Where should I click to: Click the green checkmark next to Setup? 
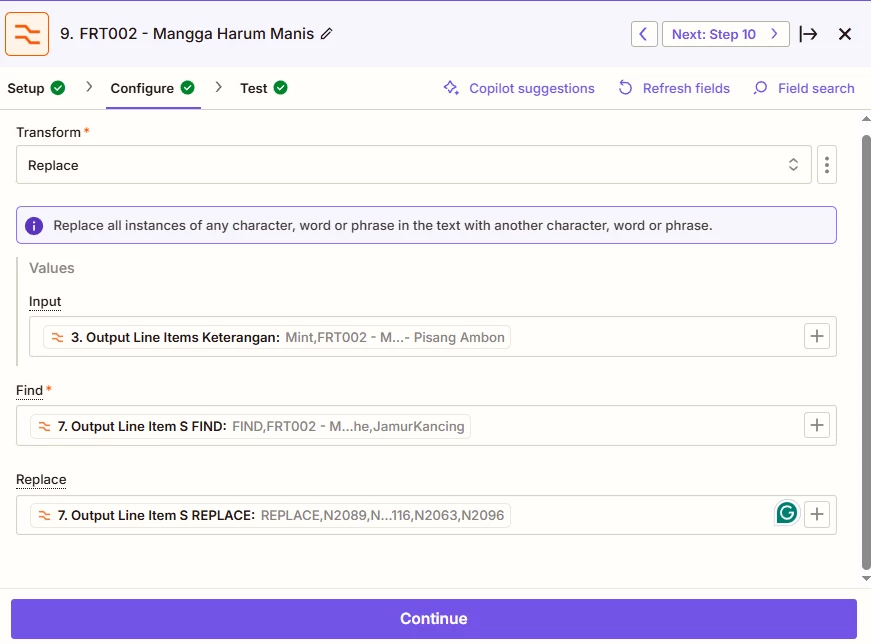pyautogui.click(x=58, y=88)
